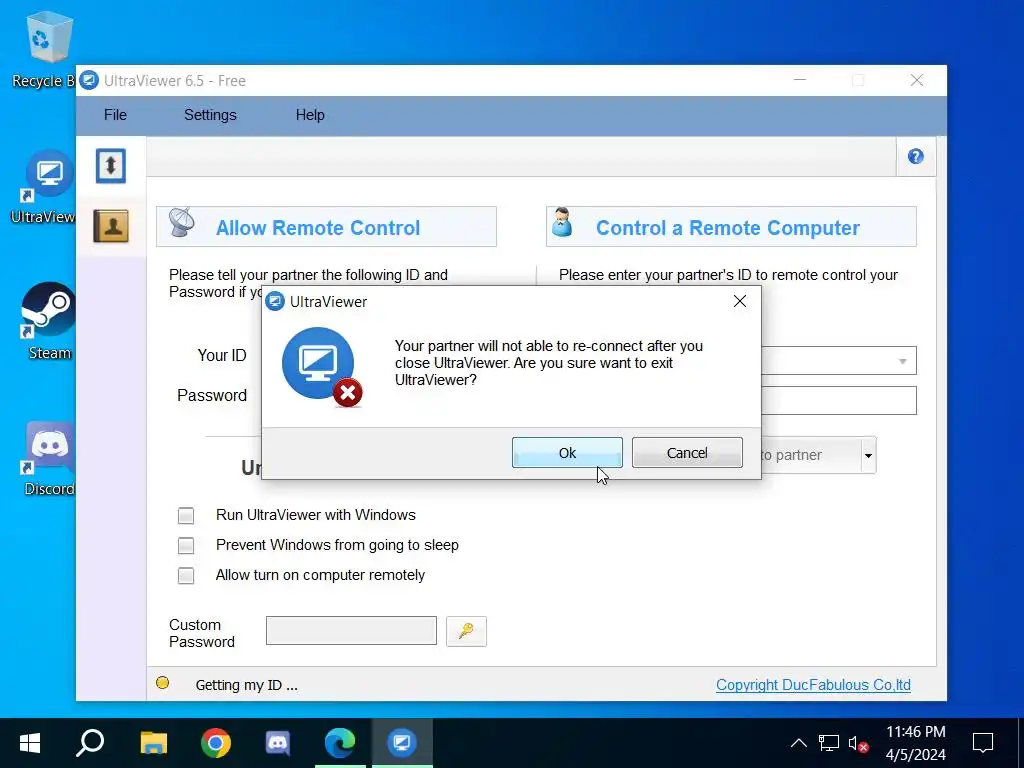Click the satellite dish Allow Remote Control icon
This screenshot has height=768, width=1024.
pyautogui.click(x=182, y=223)
